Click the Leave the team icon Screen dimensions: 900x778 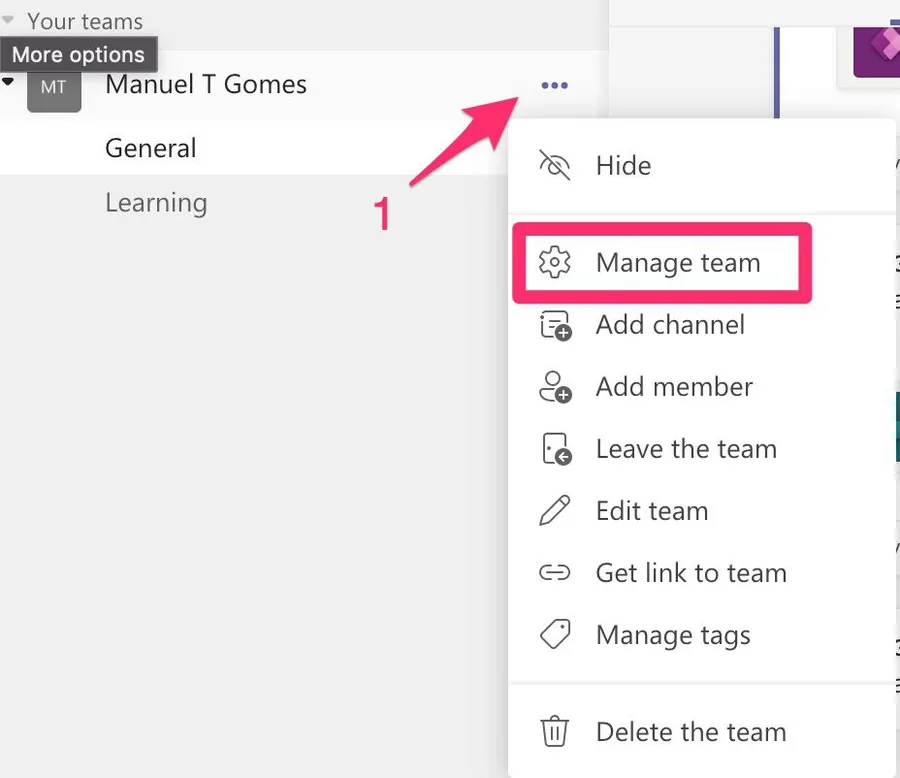[x=555, y=450]
